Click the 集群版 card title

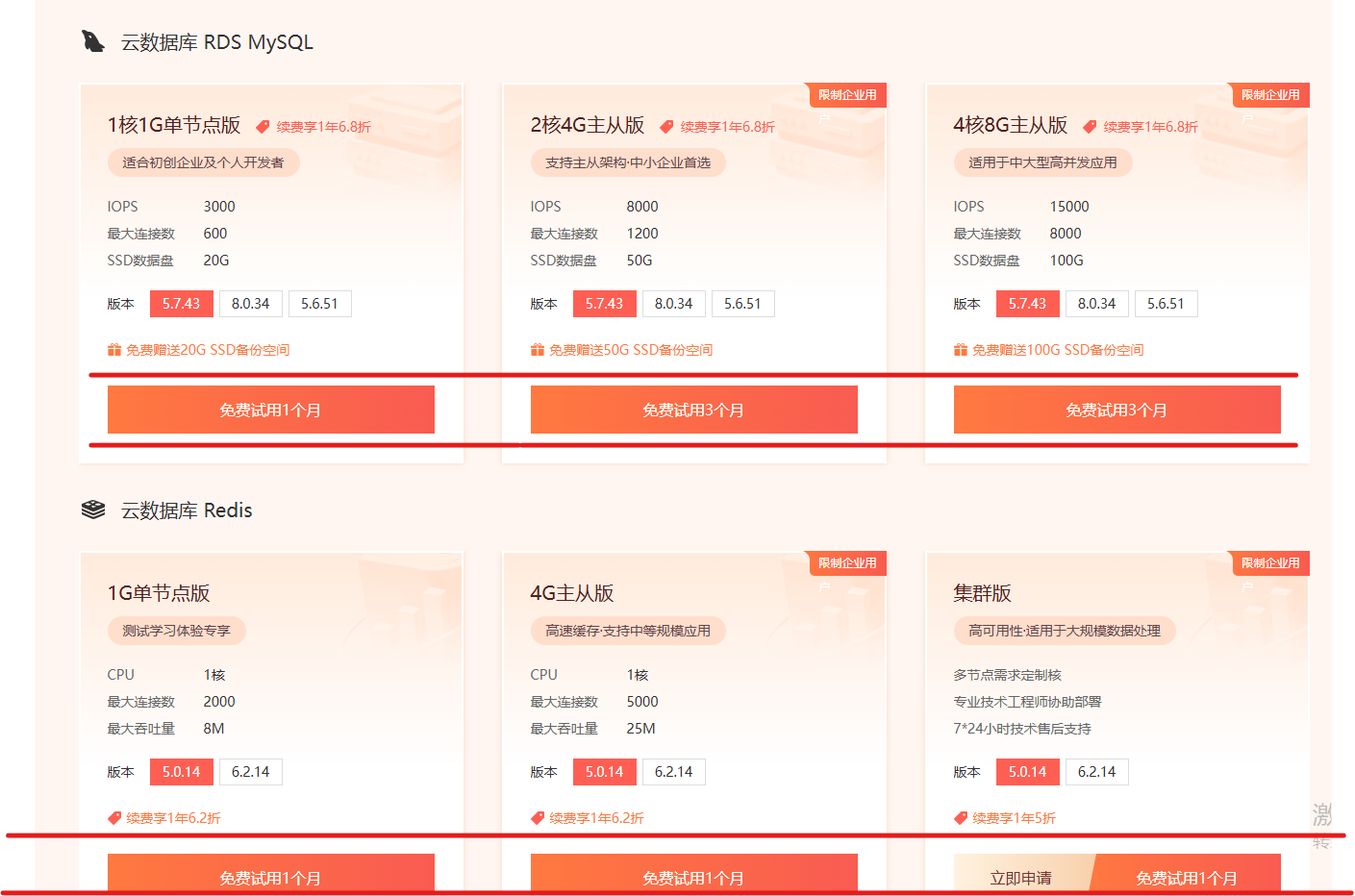[983, 593]
